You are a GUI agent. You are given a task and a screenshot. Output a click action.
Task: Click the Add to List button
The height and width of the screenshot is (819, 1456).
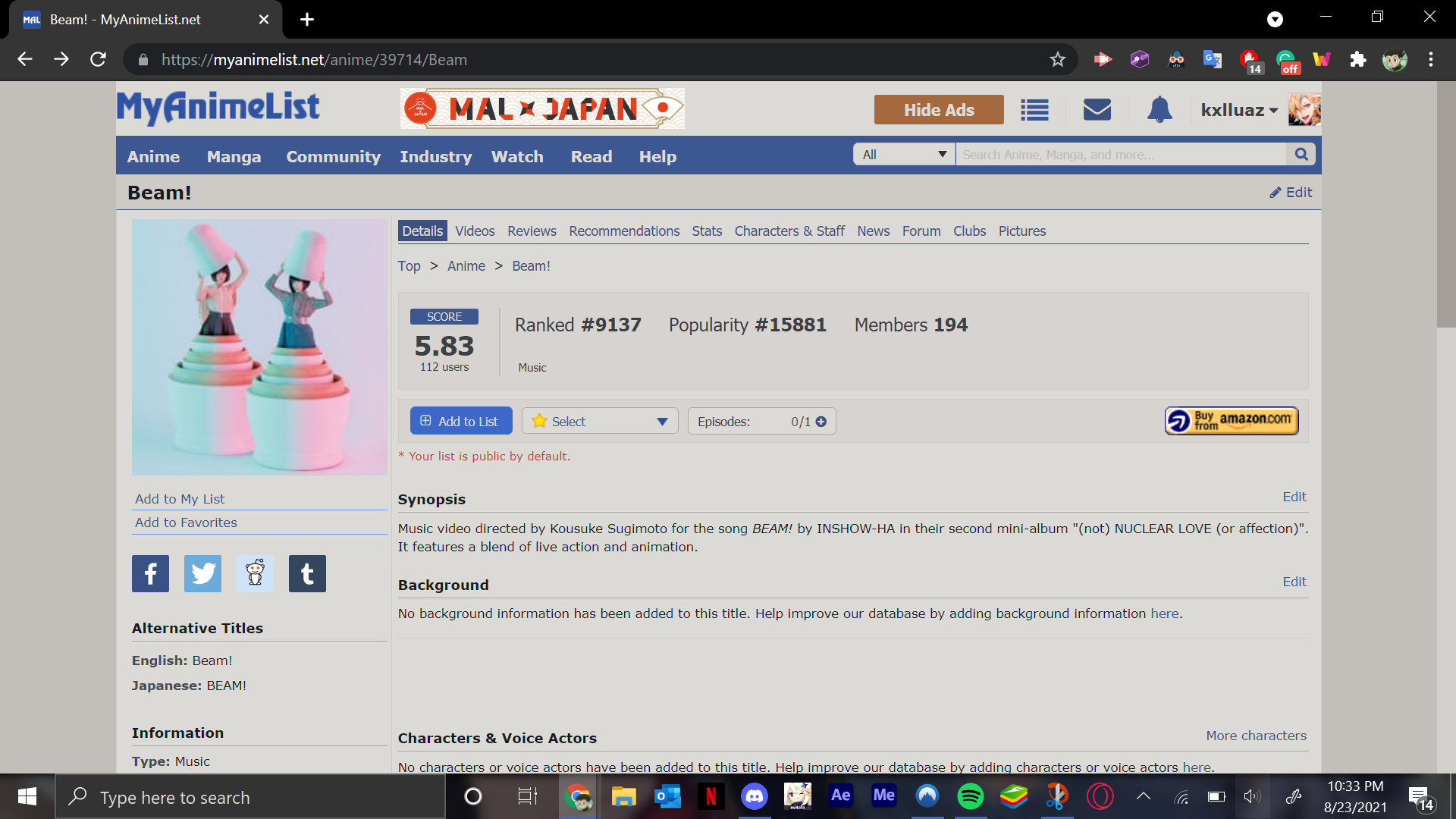coord(461,422)
